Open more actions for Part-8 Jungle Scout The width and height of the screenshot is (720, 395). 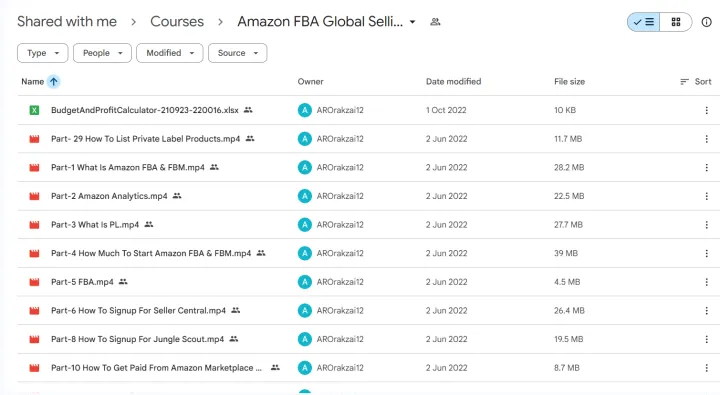[x=706, y=339]
